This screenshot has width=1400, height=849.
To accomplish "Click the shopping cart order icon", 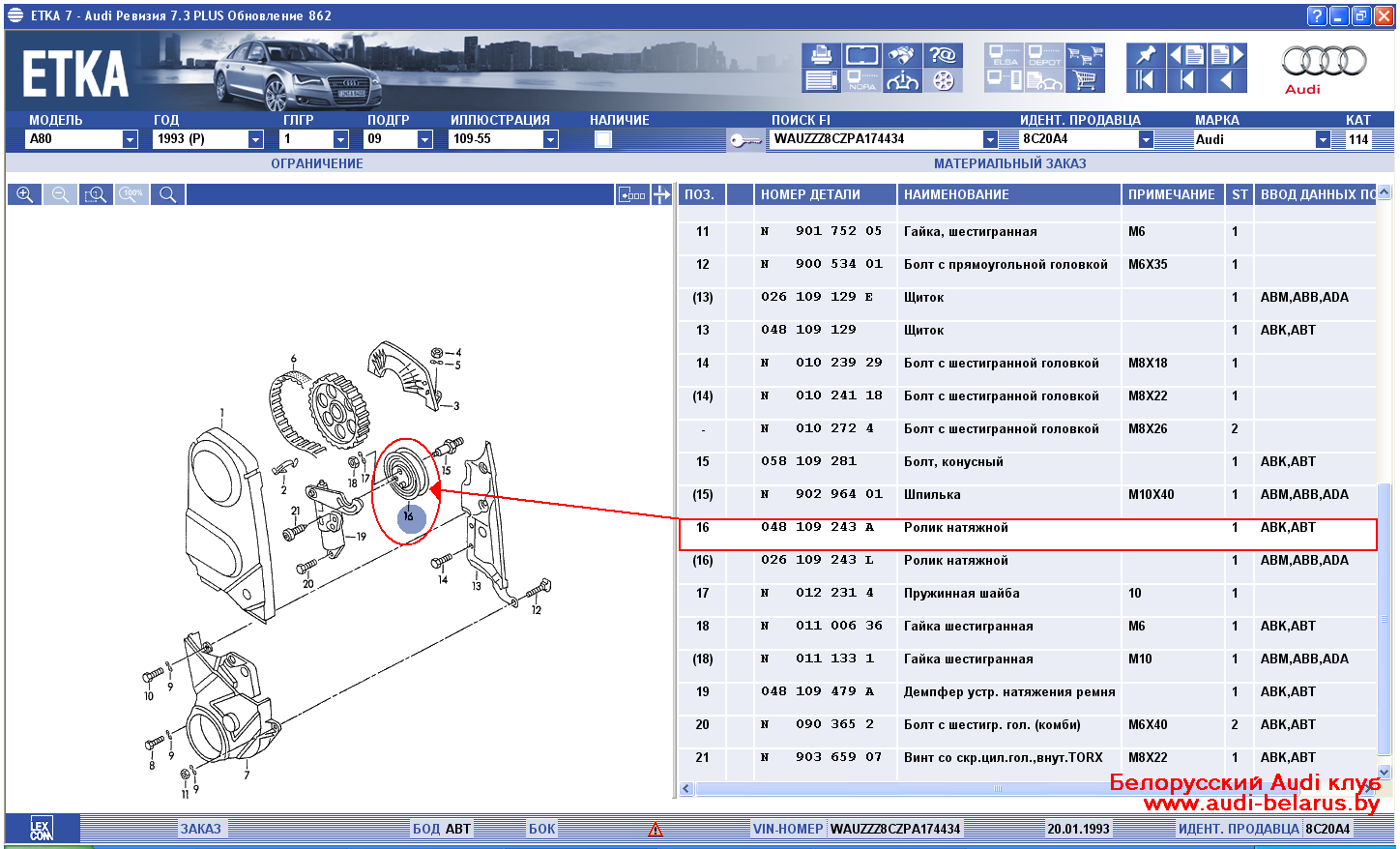I will click(x=1086, y=80).
